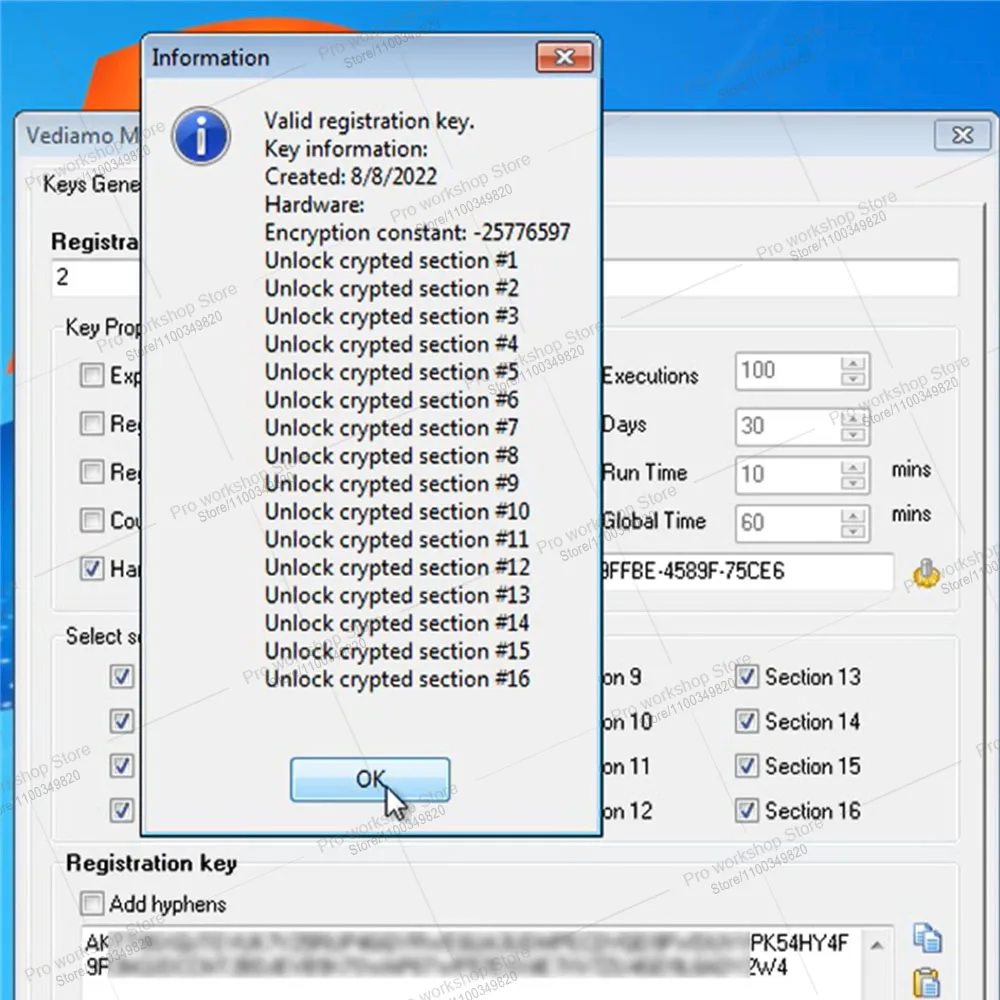Click the blue information icon
Image resolution: width=1000 pixels, height=1000 pixels.
coord(201,135)
